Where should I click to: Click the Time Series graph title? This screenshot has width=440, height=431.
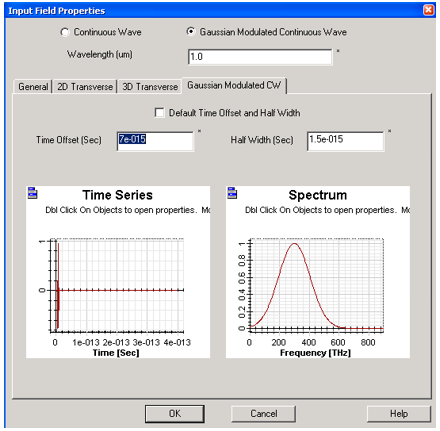118,195
